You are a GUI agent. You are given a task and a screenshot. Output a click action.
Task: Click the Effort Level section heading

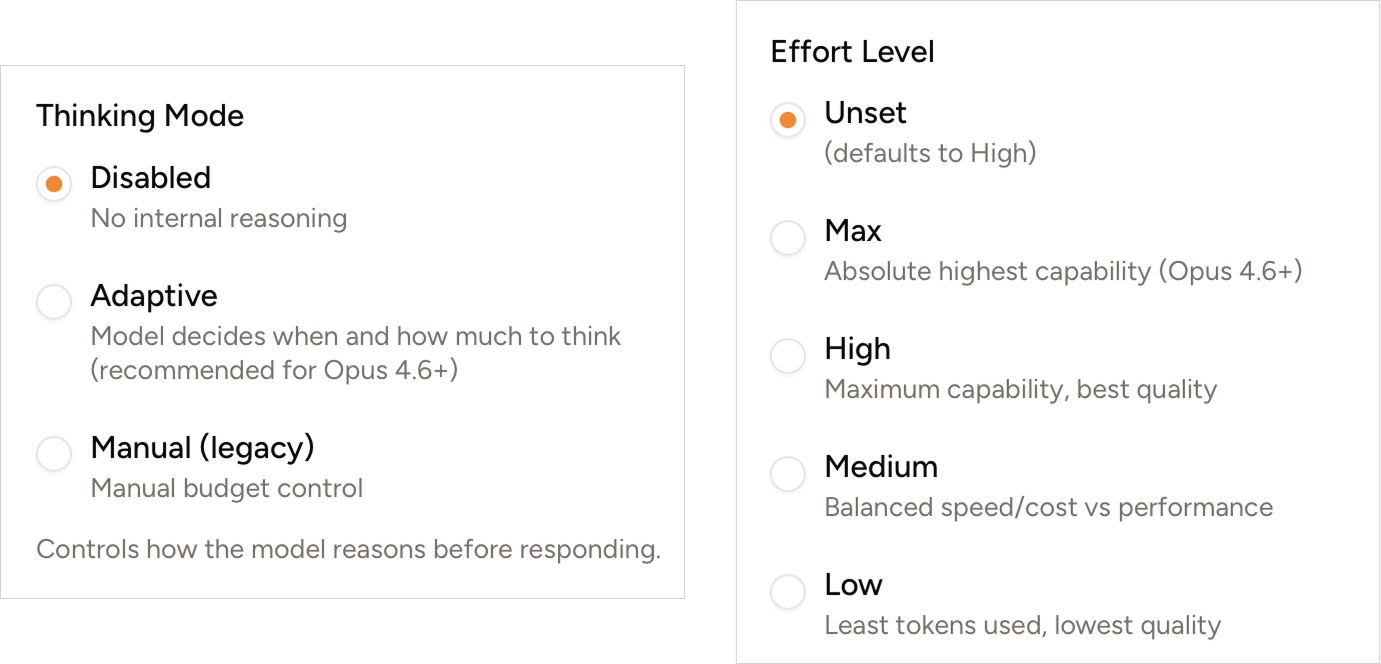[x=853, y=51]
